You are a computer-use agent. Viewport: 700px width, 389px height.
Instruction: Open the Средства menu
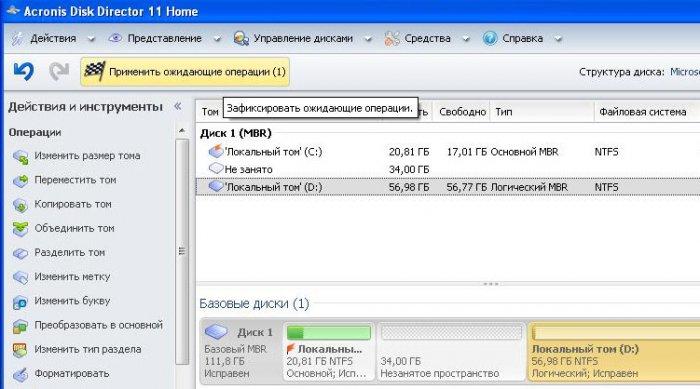coord(427,38)
